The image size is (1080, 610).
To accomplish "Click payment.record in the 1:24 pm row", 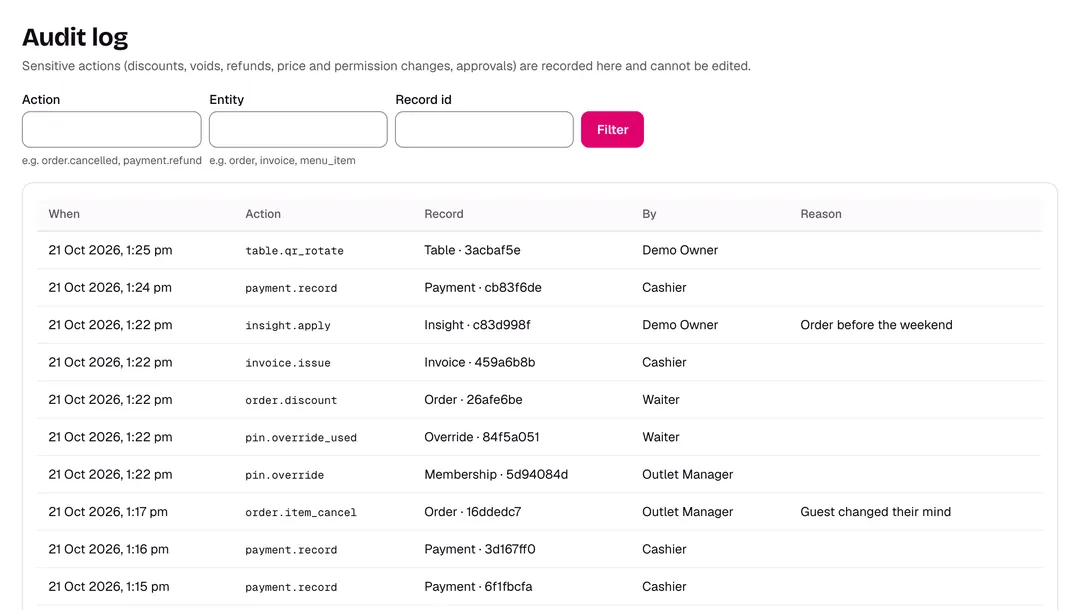I will point(291,288).
